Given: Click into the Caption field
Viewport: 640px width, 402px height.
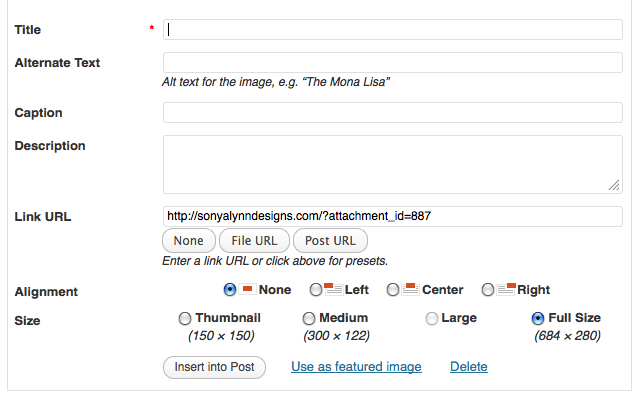Looking at the screenshot, I should pyautogui.click(x=393, y=112).
